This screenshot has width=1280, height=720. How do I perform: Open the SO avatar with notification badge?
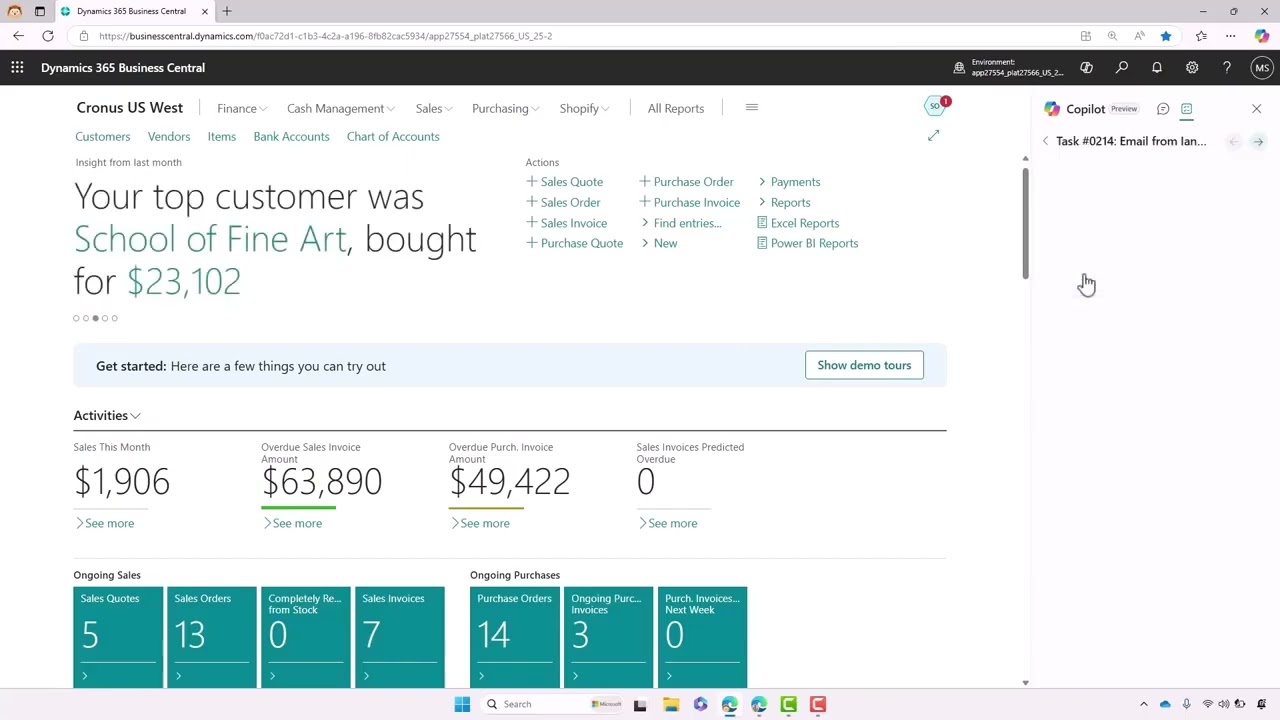coord(936,106)
